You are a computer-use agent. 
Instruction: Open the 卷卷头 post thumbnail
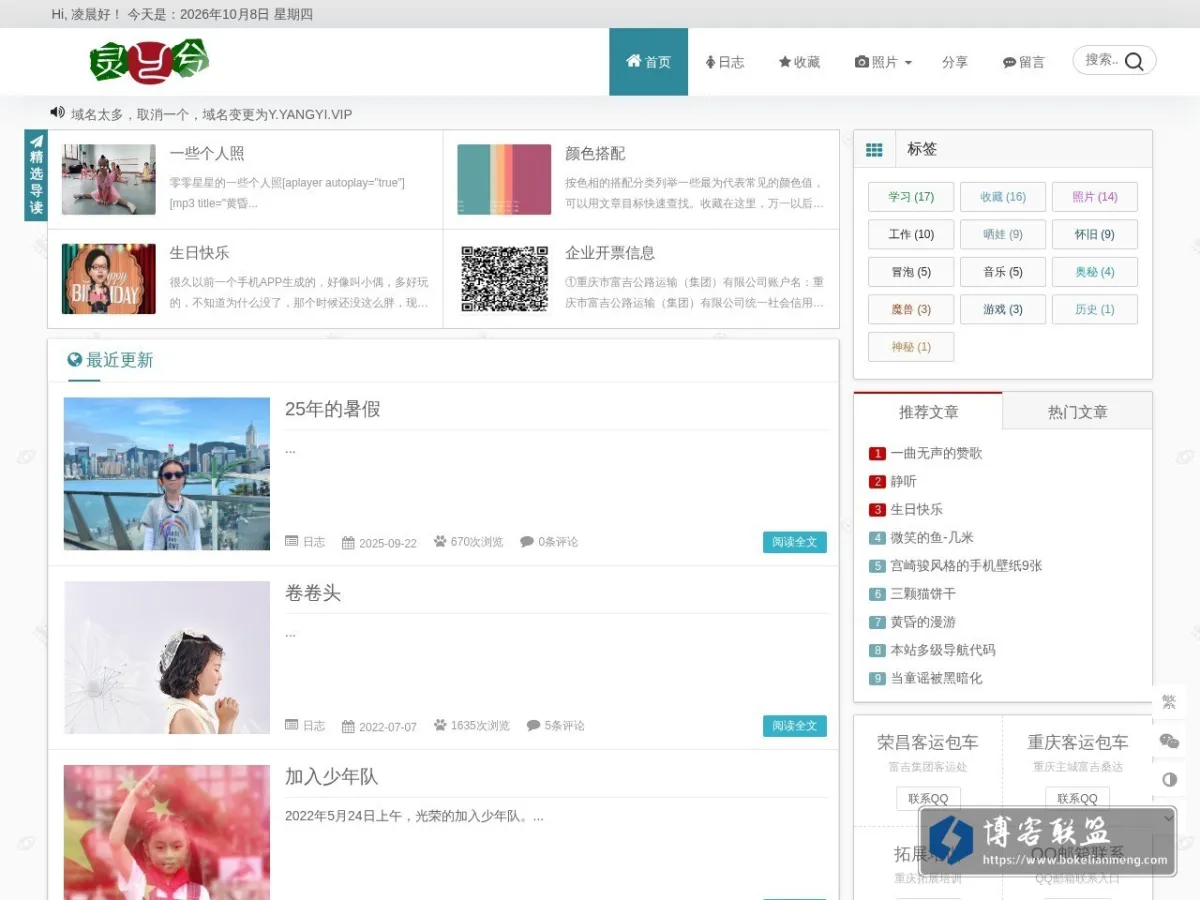(167, 658)
